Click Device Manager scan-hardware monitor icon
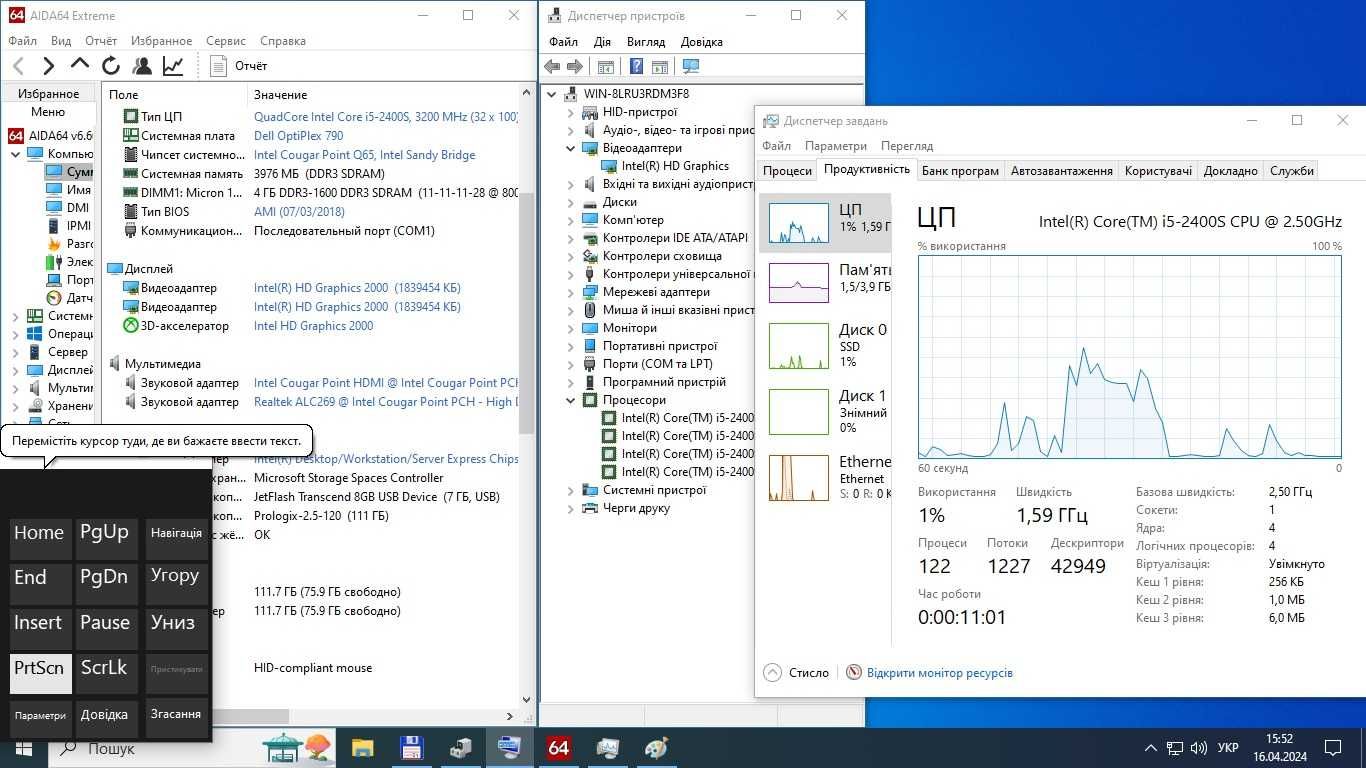 [x=690, y=67]
